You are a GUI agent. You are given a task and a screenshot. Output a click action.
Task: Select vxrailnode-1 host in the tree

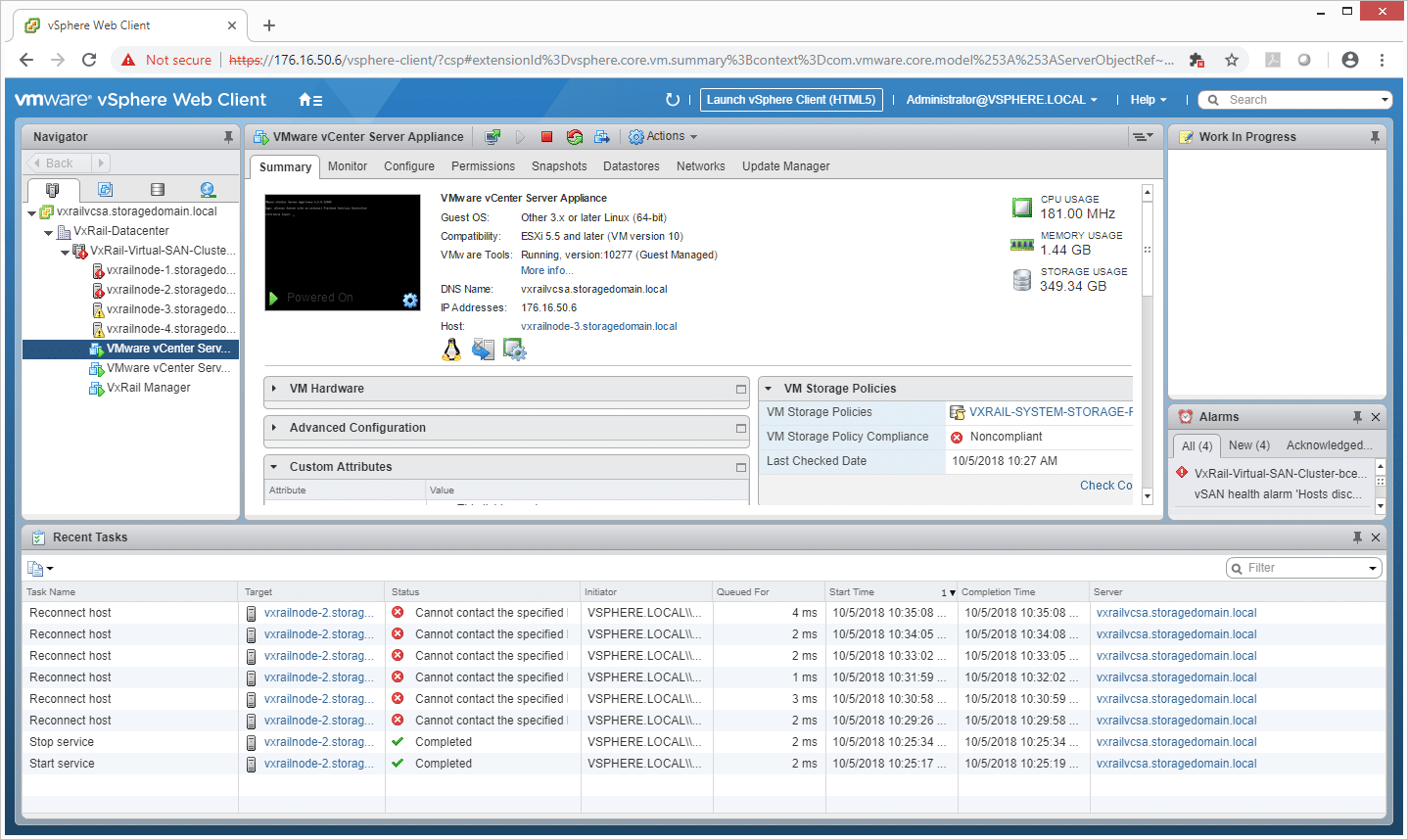(x=170, y=271)
